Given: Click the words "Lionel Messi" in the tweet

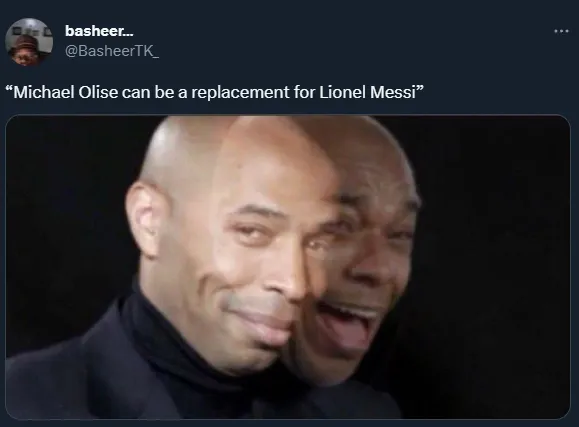Looking at the screenshot, I should (x=368, y=92).
